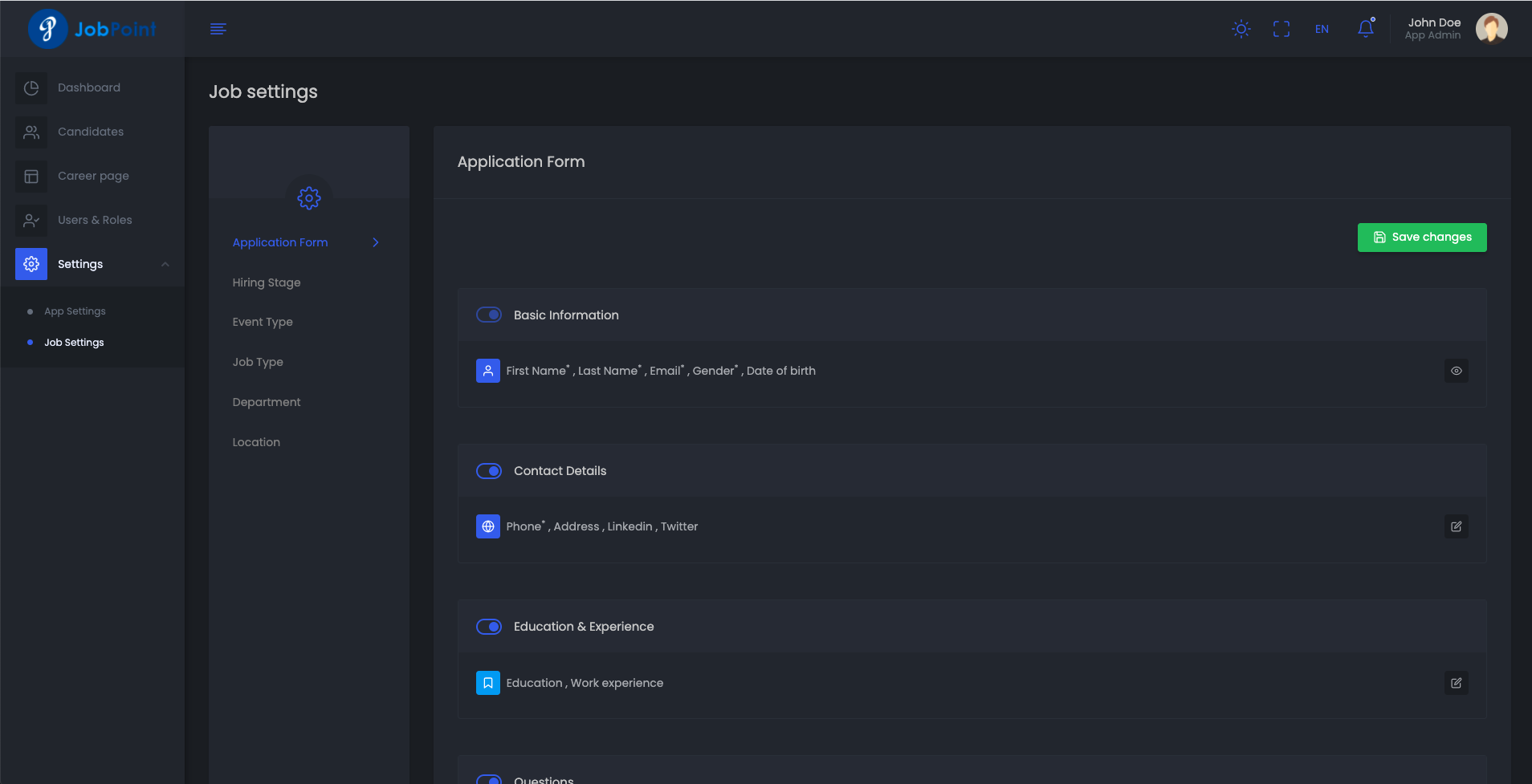Edit the Contact Details fields

pyautogui.click(x=1456, y=526)
